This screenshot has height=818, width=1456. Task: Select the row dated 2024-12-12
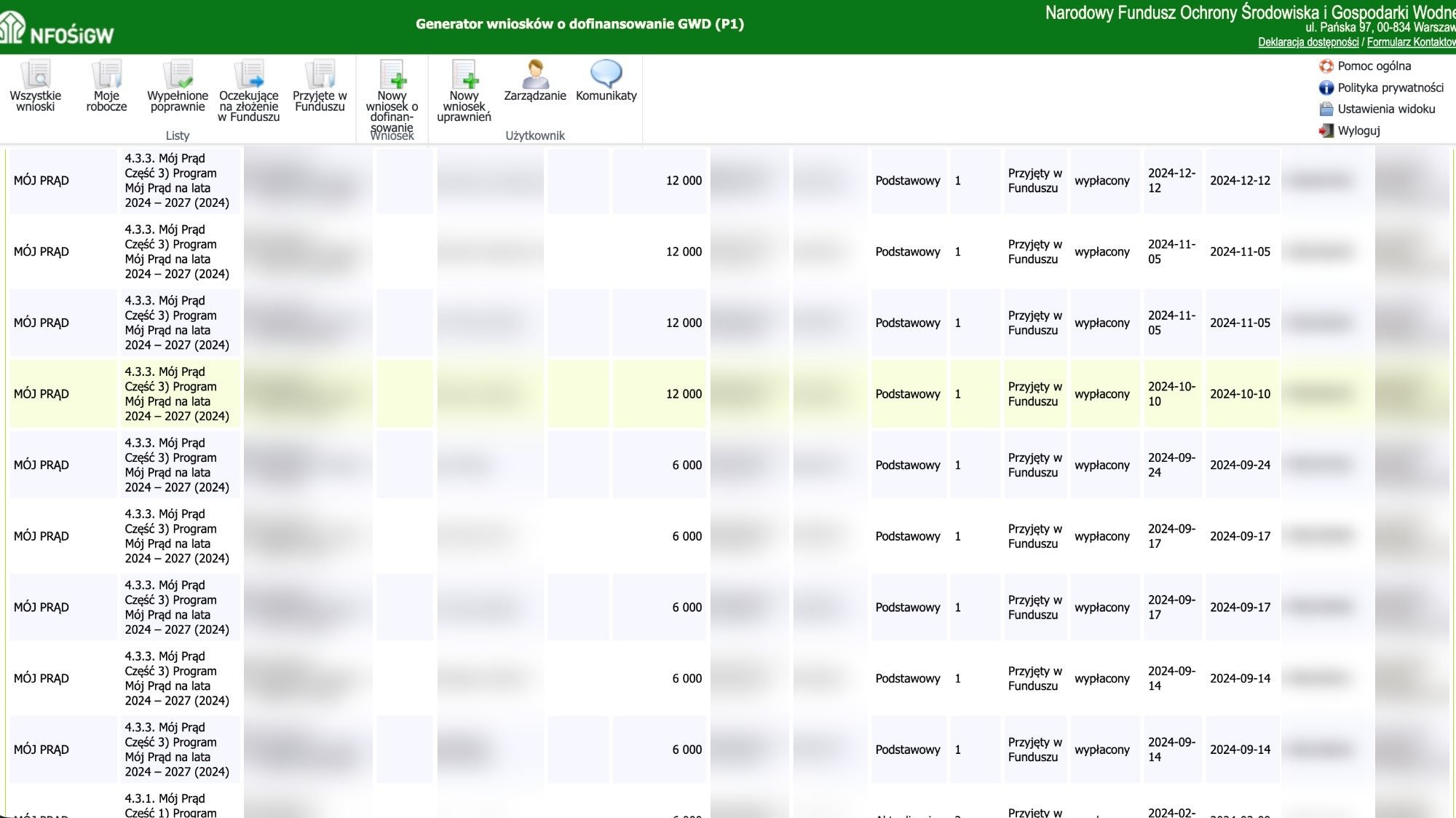(x=728, y=181)
